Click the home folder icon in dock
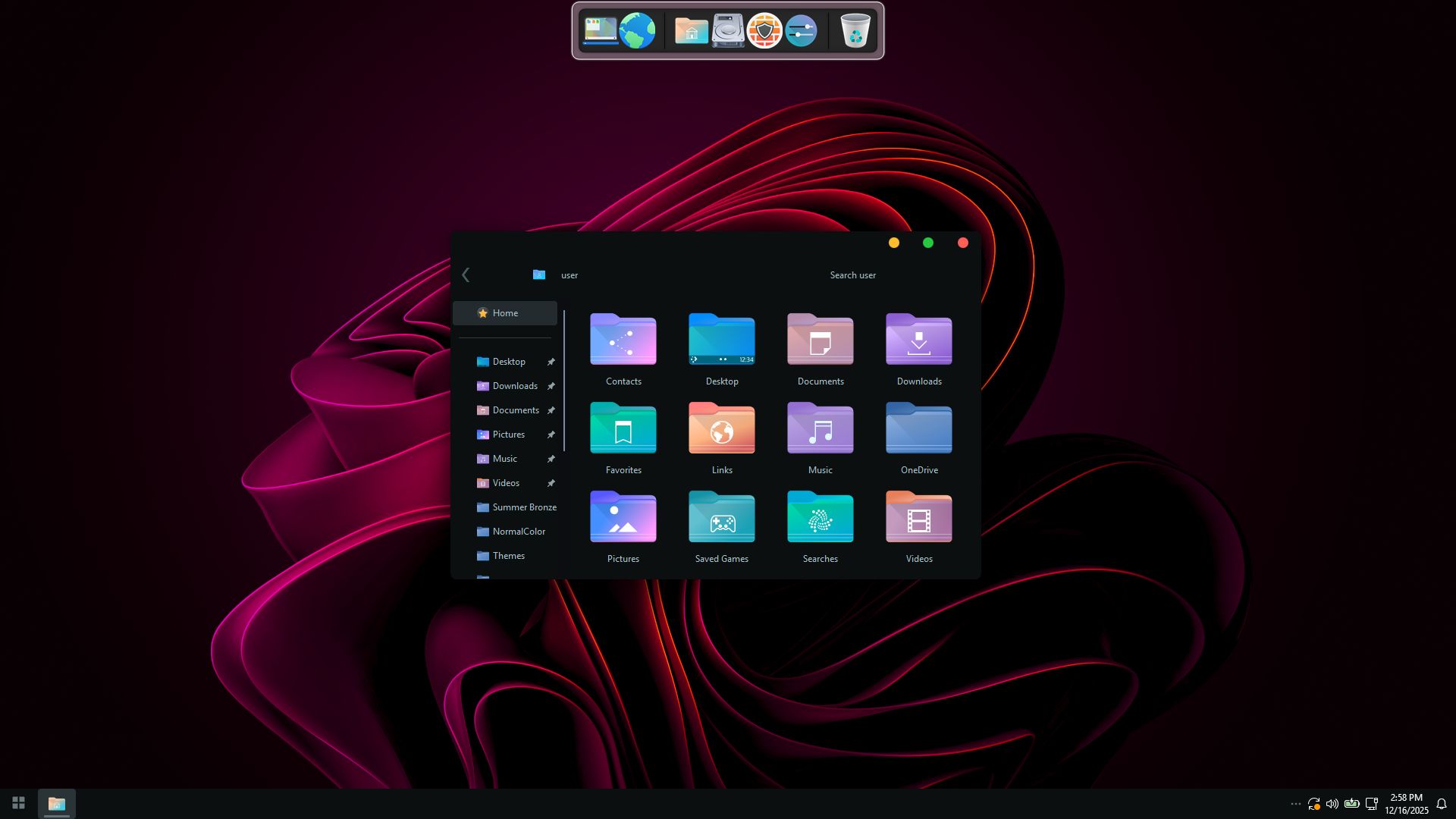Screen dimensions: 1456x819 (x=691, y=31)
